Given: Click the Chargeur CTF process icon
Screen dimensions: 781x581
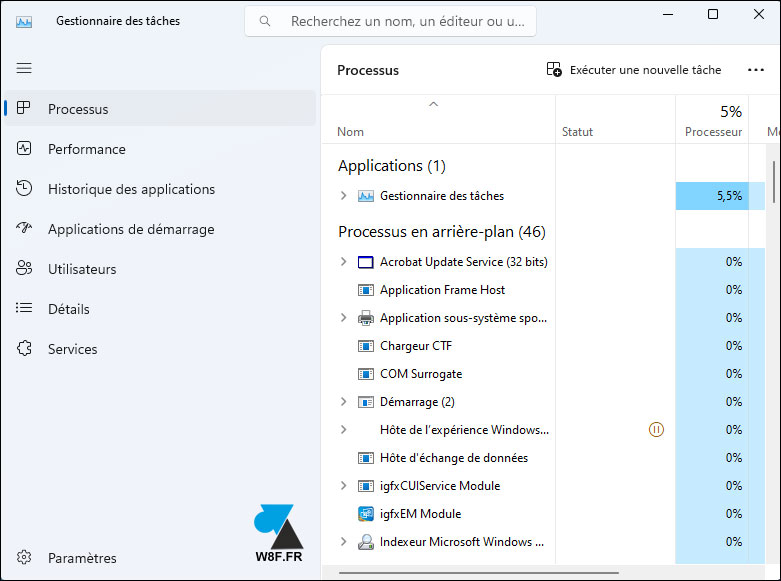Looking at the screenshot, I should click(366, 346).
